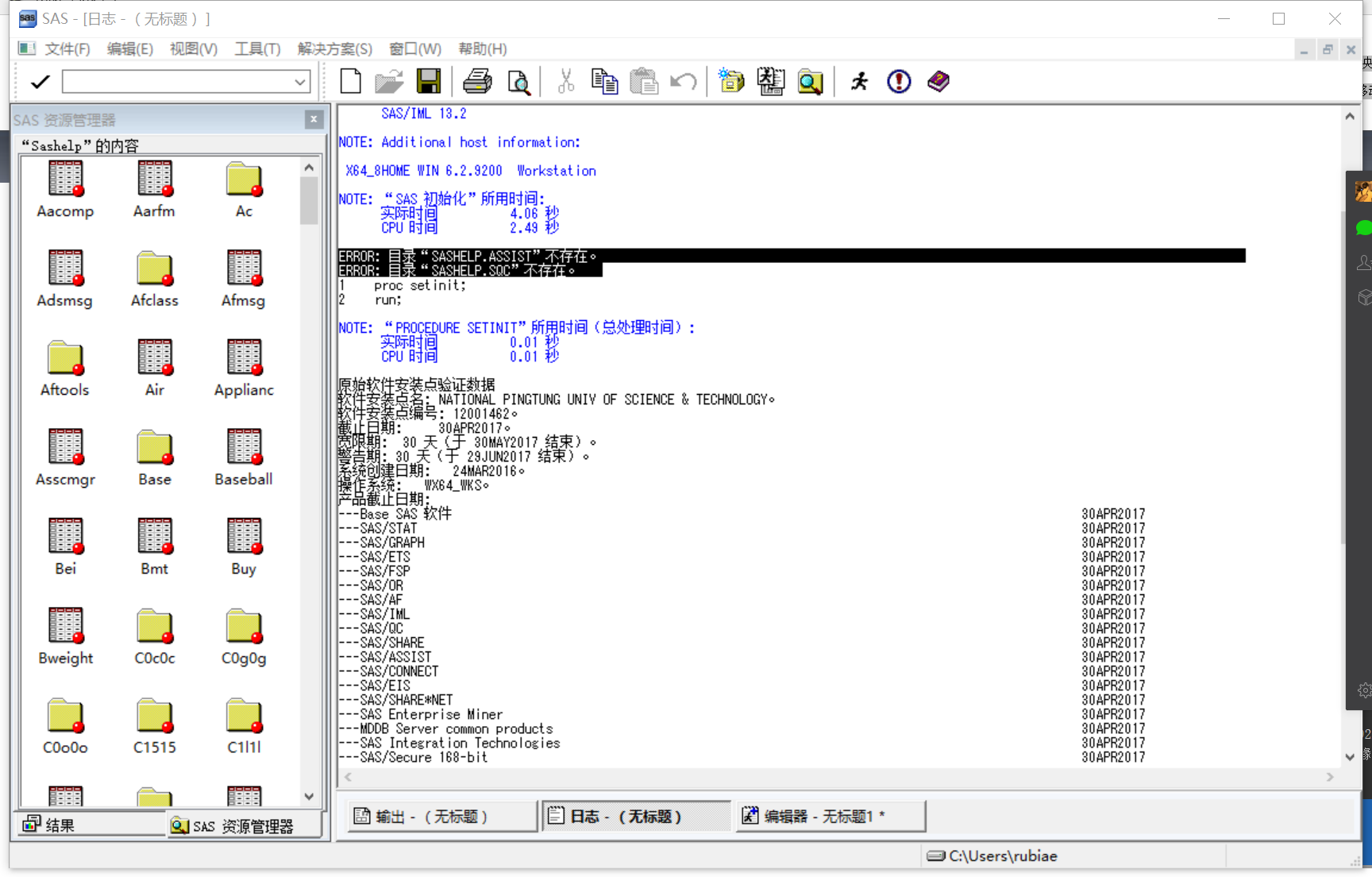1372x877 pixels.
Task: Open Print Preview magnifier icon
Action: coord(518,81)
